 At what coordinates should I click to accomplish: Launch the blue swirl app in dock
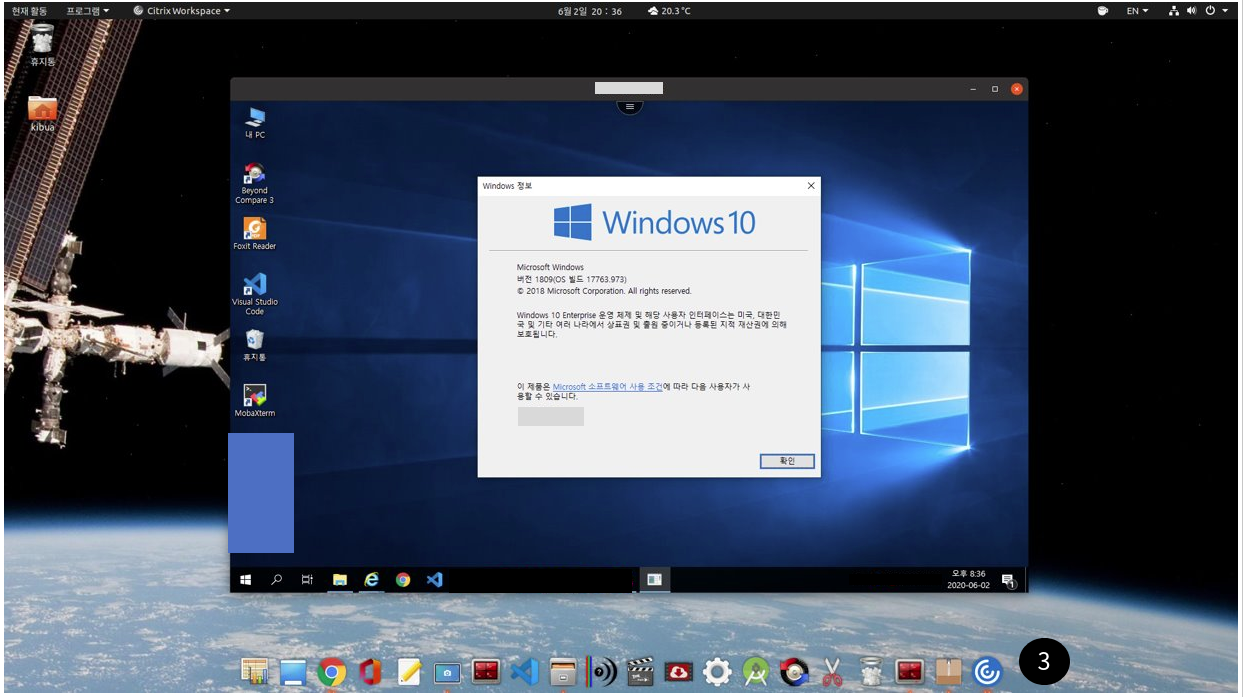point(987,672)
